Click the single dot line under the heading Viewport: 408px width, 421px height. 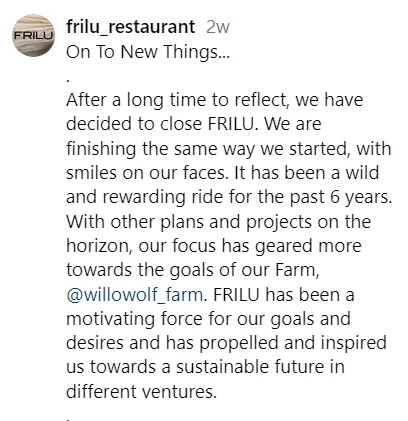coord(68,81)
